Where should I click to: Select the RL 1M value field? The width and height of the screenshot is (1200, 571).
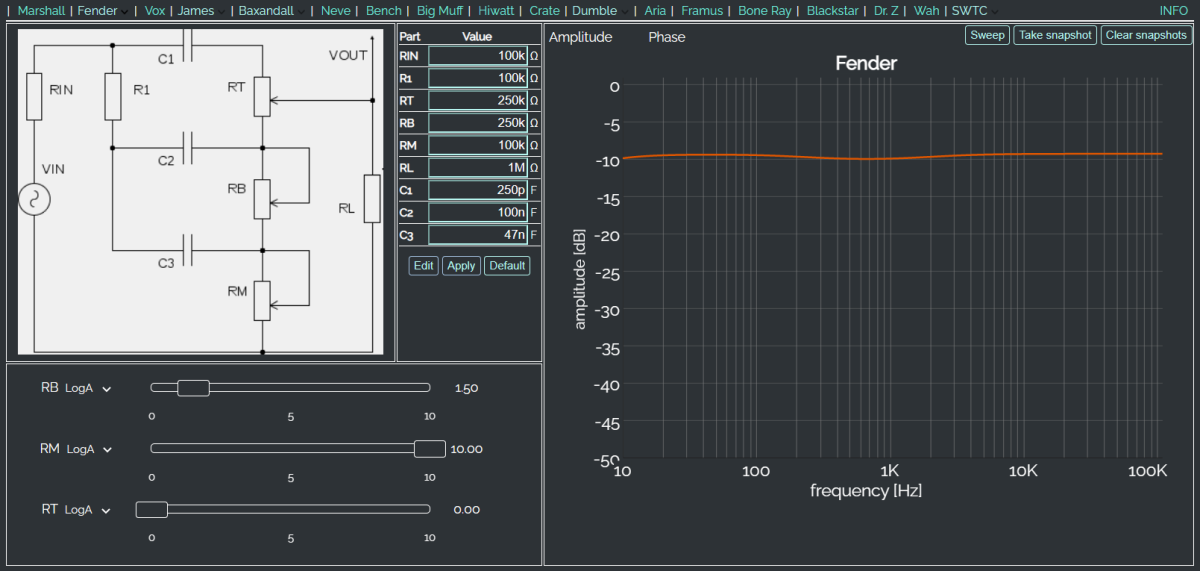[478, 168]
